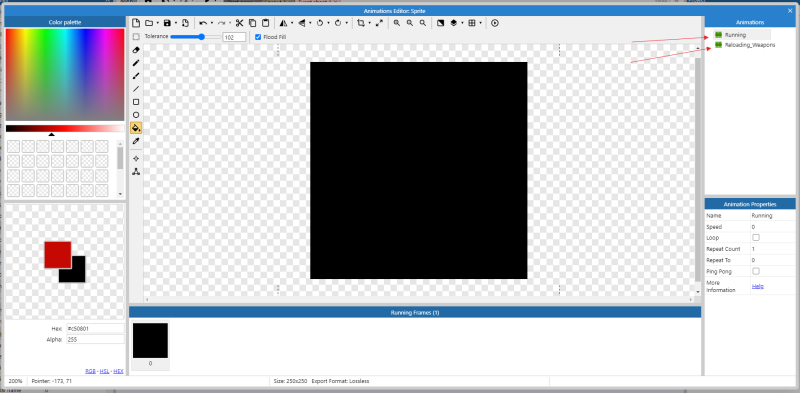Toggle the checkbox left of the Tolerance label

point(136,37)
